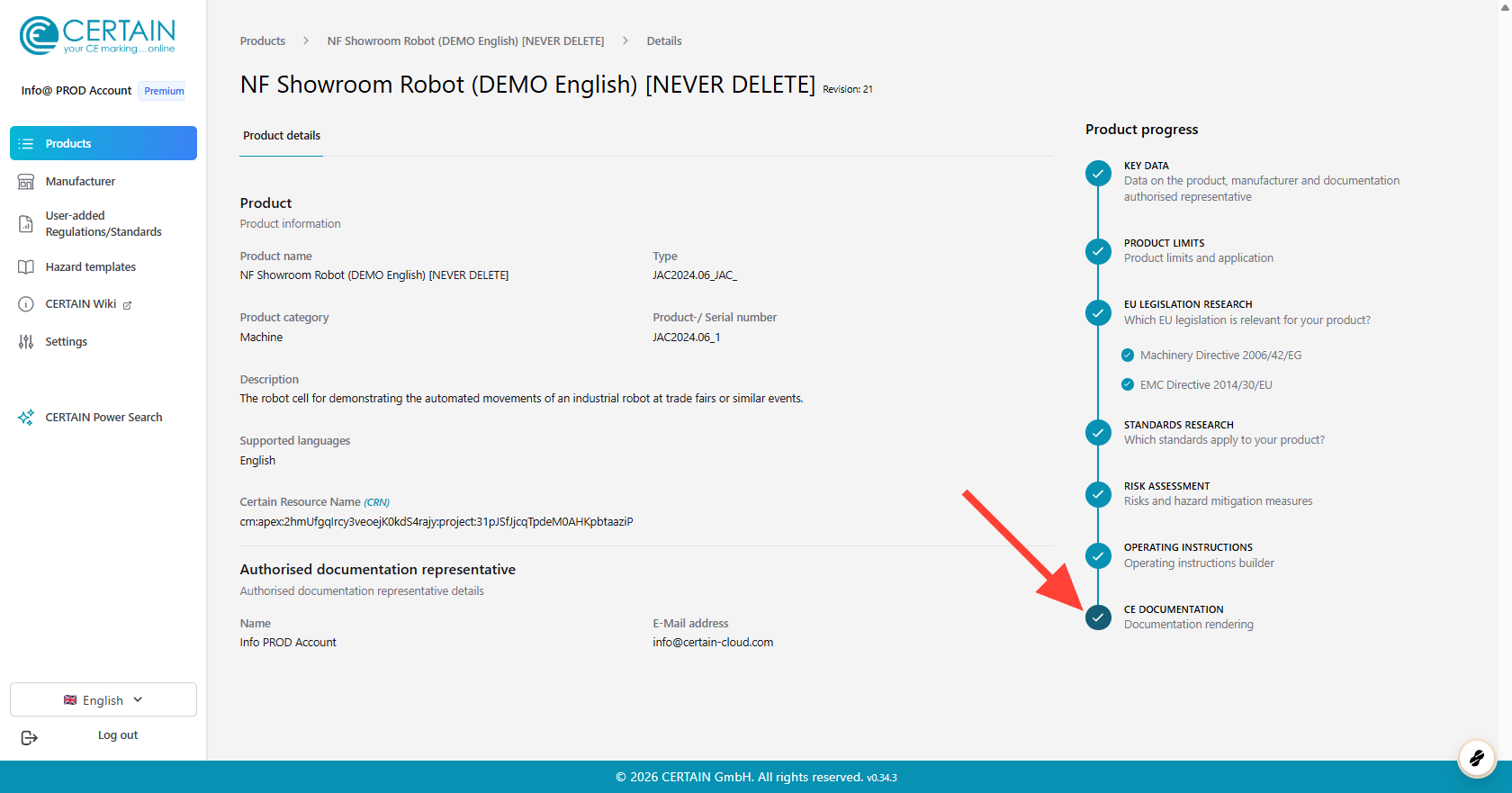Click the Machinery Directive checkmark icon
This screenshot has height=793, width=1512.
click(x=1128, y=356)
